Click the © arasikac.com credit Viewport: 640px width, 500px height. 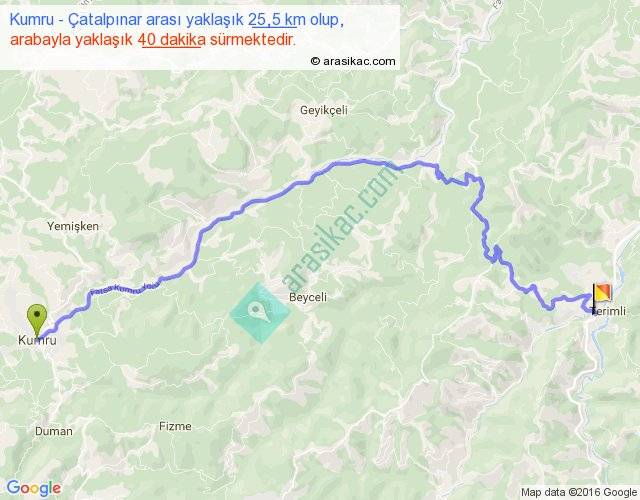pos(353,61)
